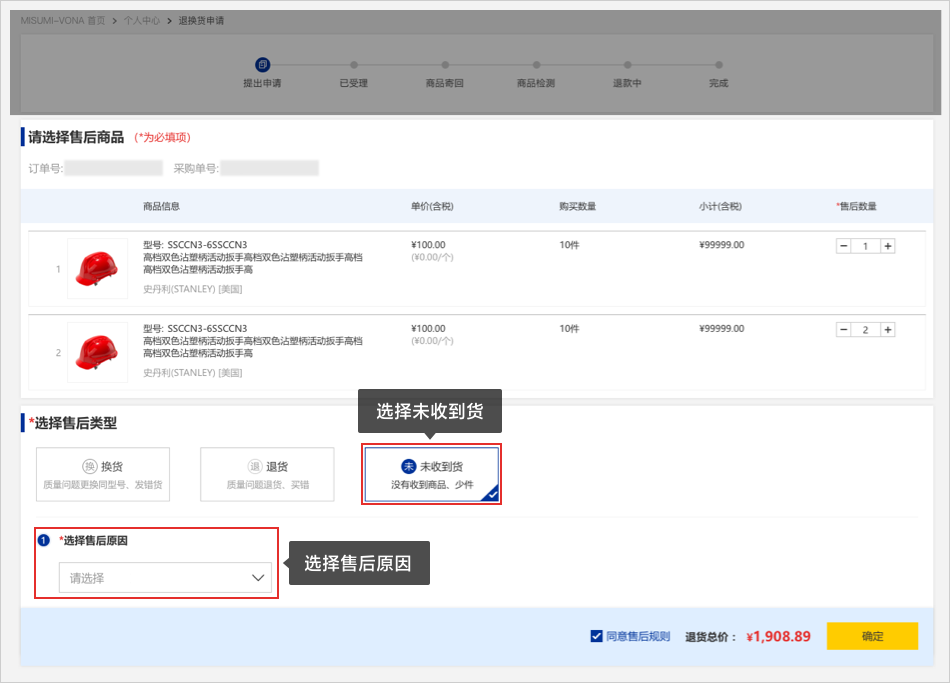Click the second red helmet thumbnail

tap(97, 352)
